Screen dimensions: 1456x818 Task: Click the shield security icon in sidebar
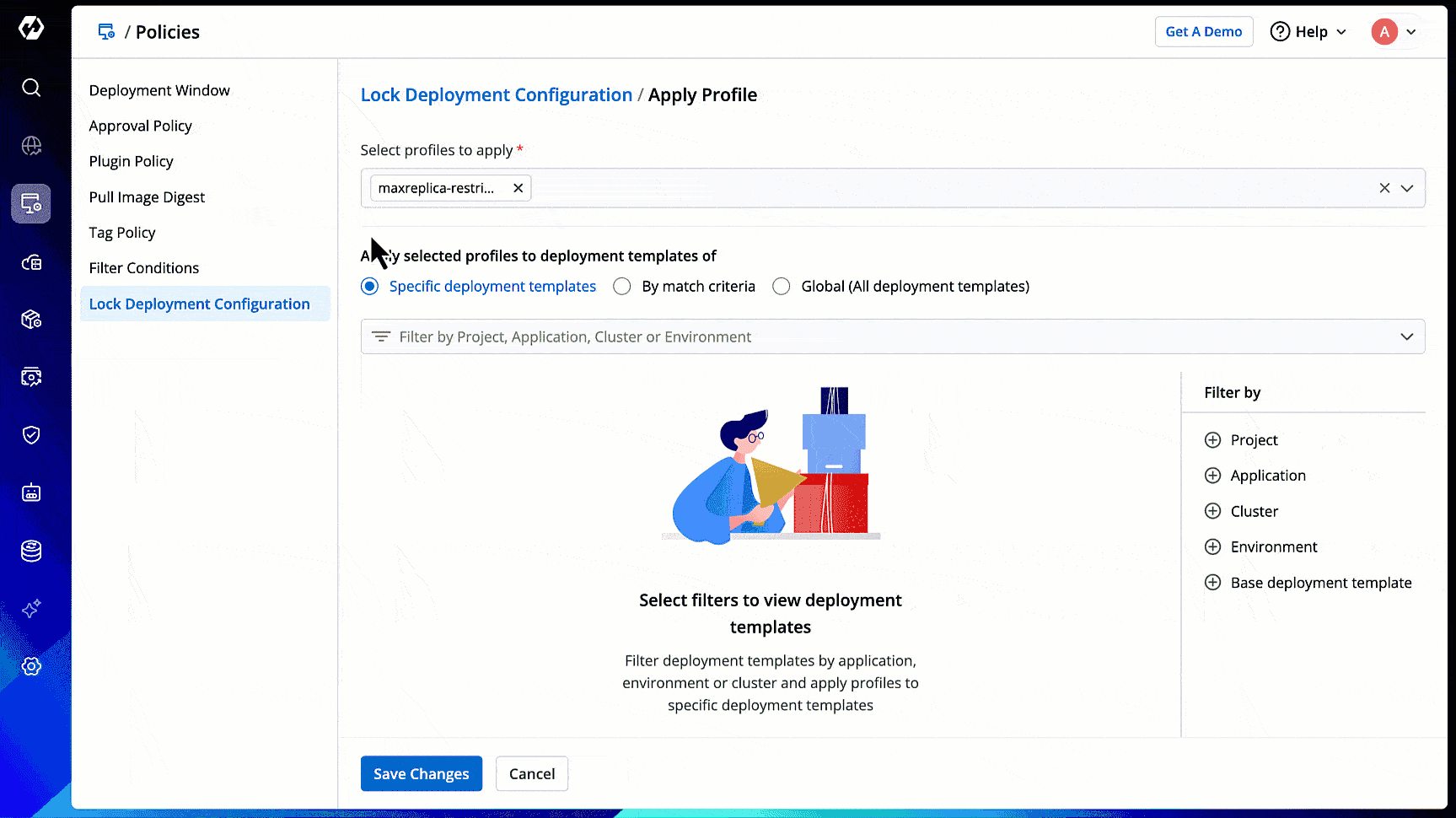(31, 435)
